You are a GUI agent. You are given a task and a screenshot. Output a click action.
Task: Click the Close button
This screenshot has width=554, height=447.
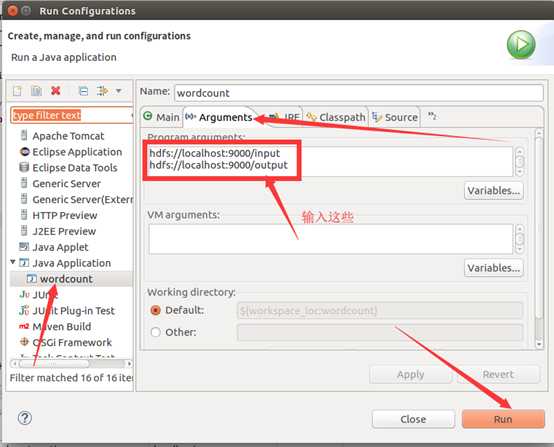coord(413,419)
